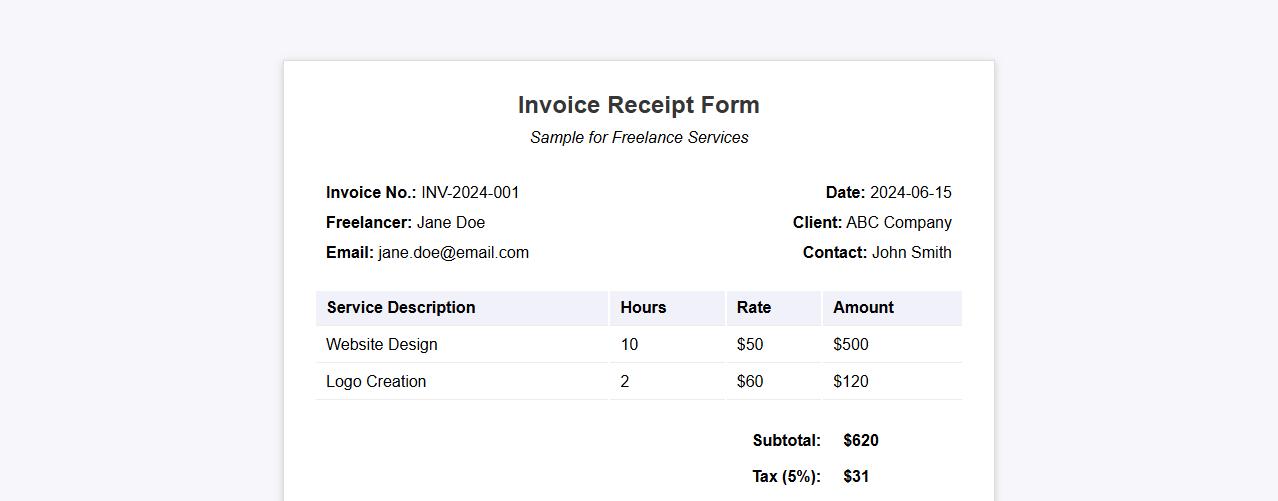Click the email jane.doe@email.com

pos(453,253)
